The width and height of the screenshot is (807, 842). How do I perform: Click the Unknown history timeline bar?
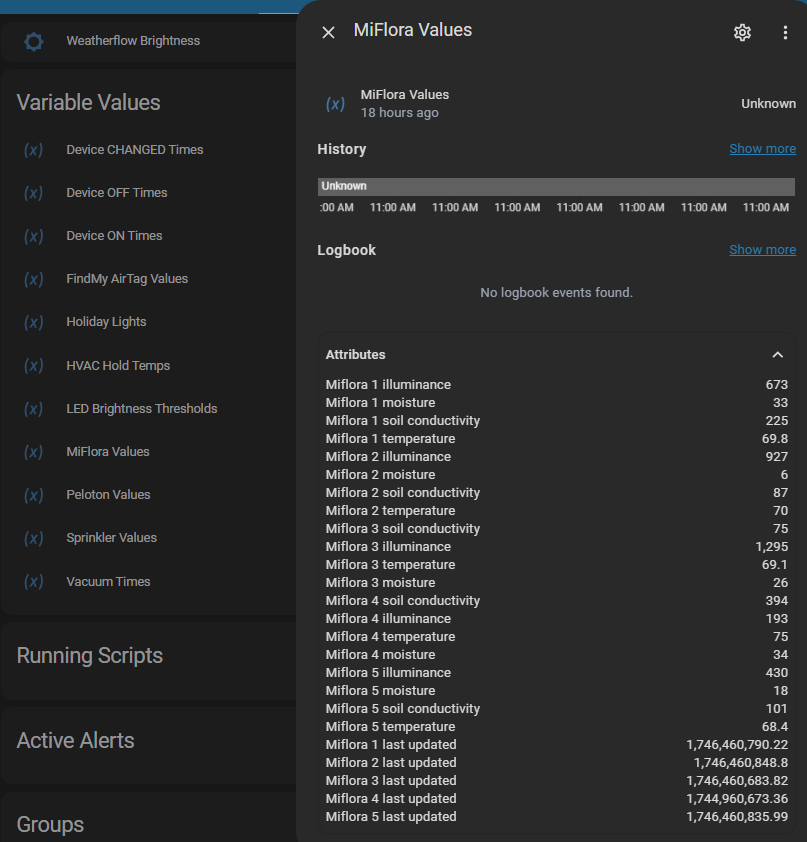[x=555, y=186]
